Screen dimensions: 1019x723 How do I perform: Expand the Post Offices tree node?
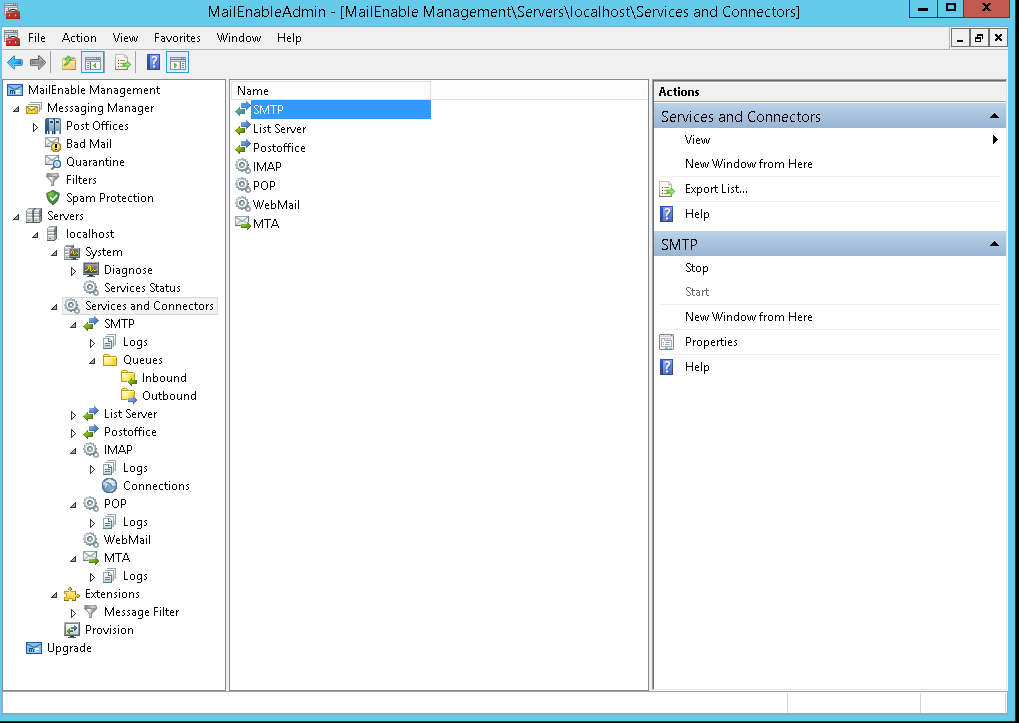tap(35, 127)
